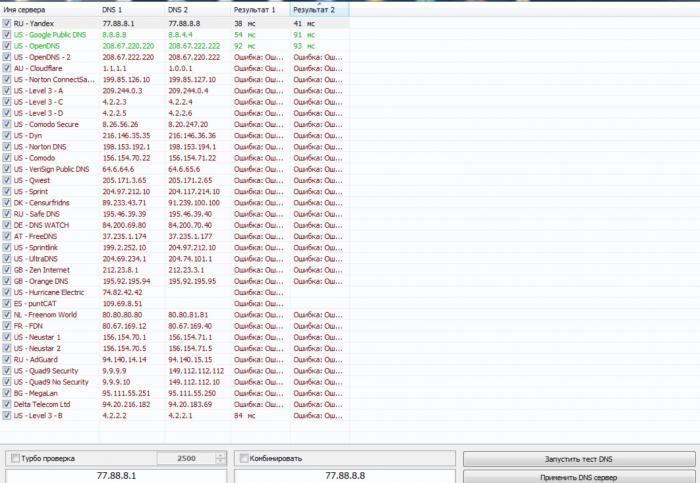Click the 1.0.0.1 DNS 2 address
This screenshot has width=700, height=483.
point(180,68)
